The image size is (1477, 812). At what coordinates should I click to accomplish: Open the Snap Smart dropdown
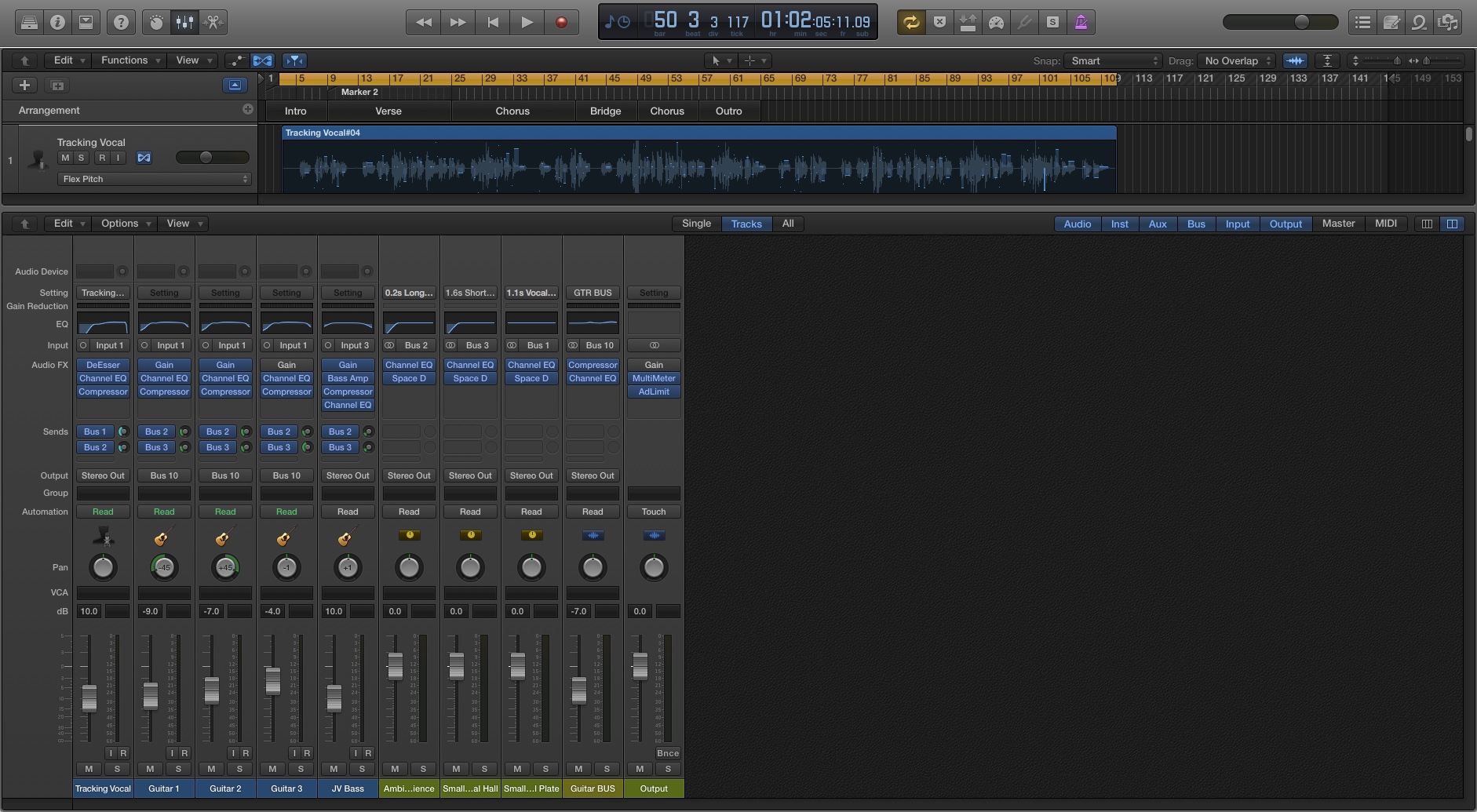(x=1113, y=60)
